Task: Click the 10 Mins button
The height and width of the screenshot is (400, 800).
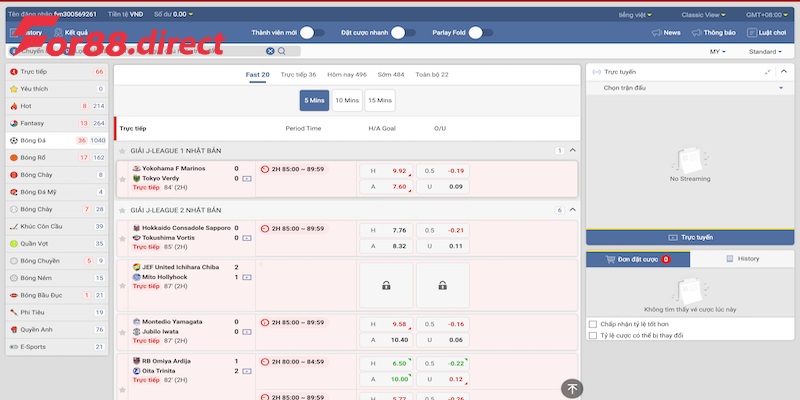Action: click(347, 100)
